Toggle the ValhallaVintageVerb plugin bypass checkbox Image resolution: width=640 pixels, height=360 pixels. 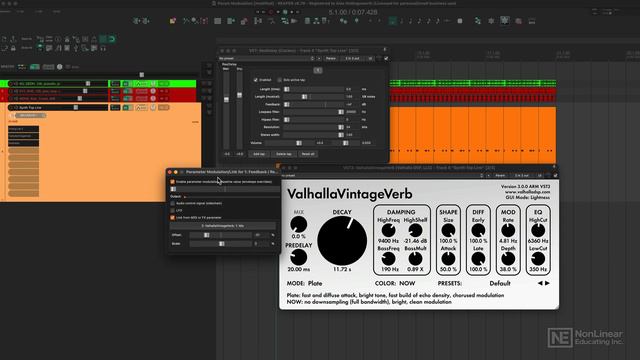pos(556,176)
